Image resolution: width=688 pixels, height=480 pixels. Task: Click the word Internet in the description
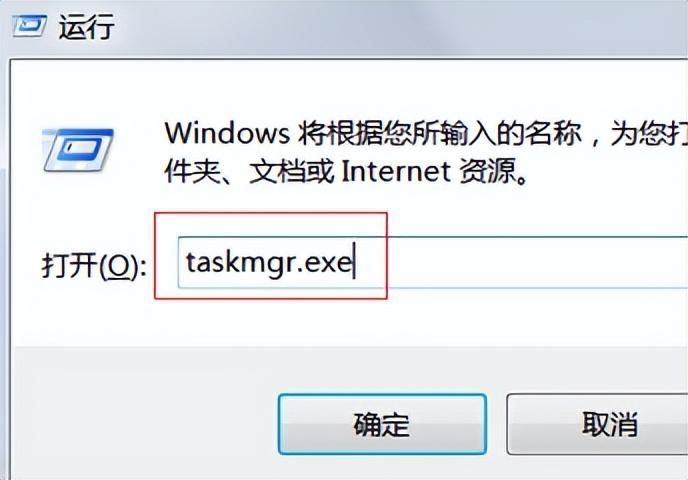(x=396, y=171)
